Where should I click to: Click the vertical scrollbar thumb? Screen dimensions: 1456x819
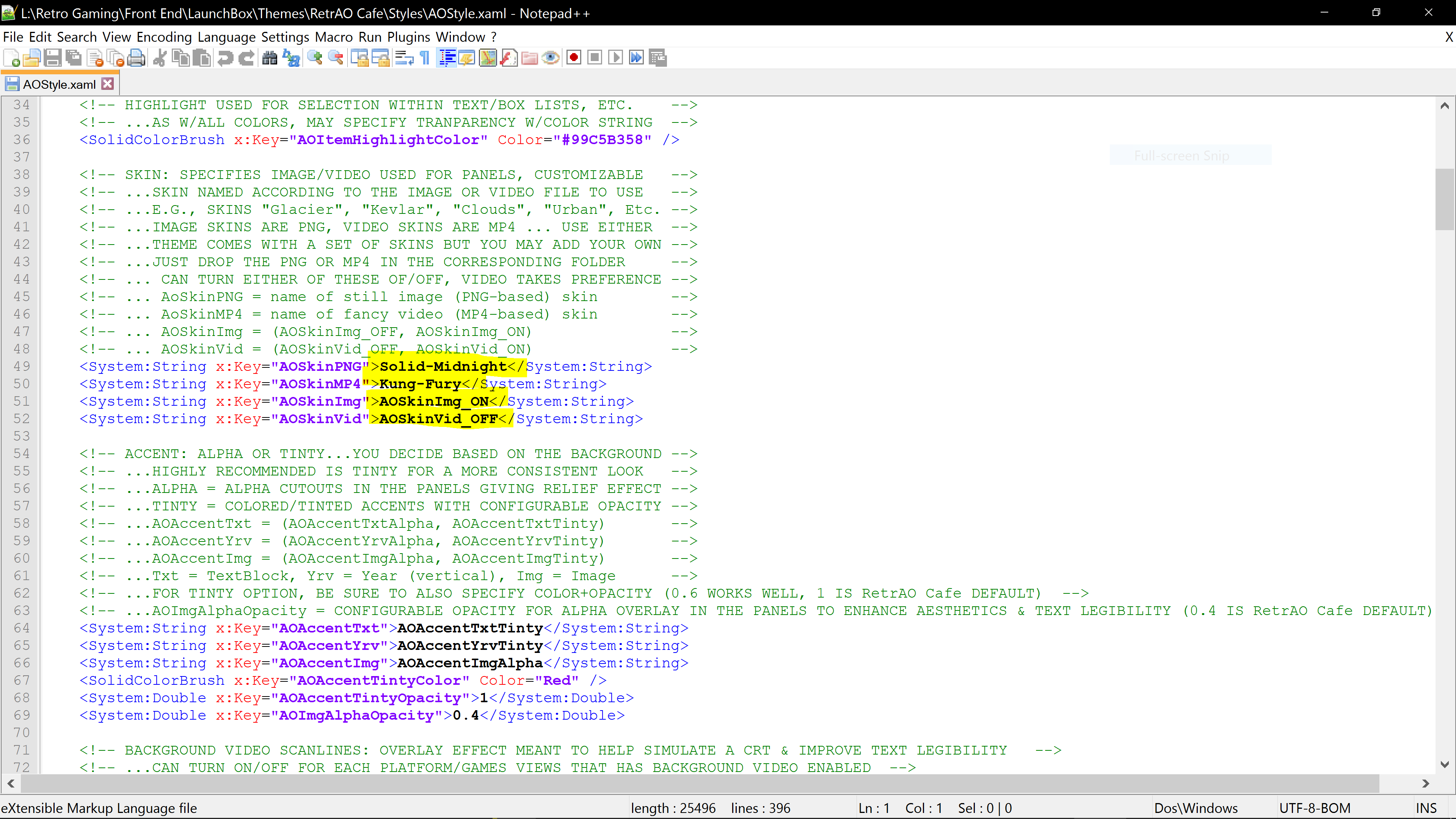pos(1445,199)
